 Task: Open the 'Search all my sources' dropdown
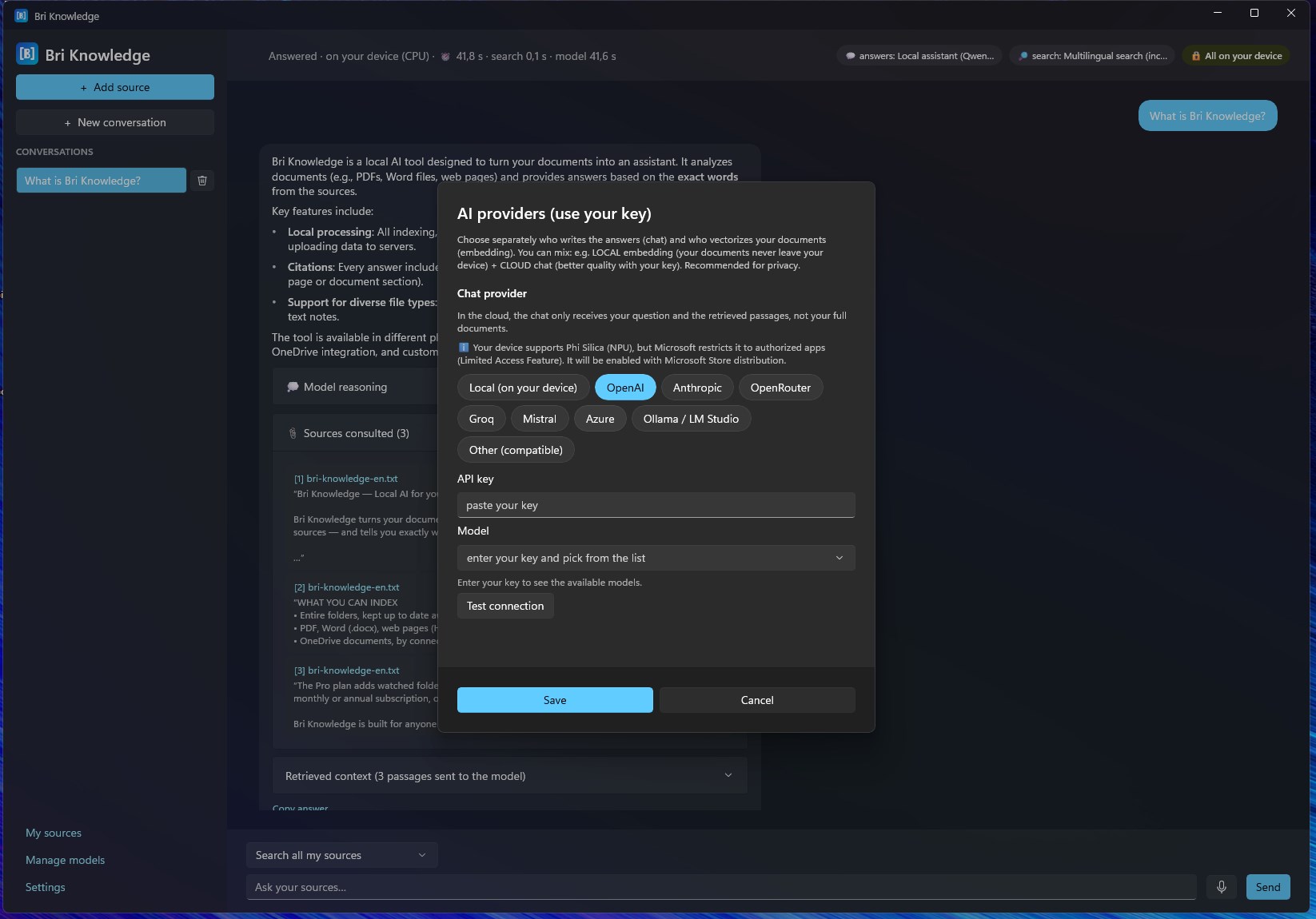click(x=341, y=855)
